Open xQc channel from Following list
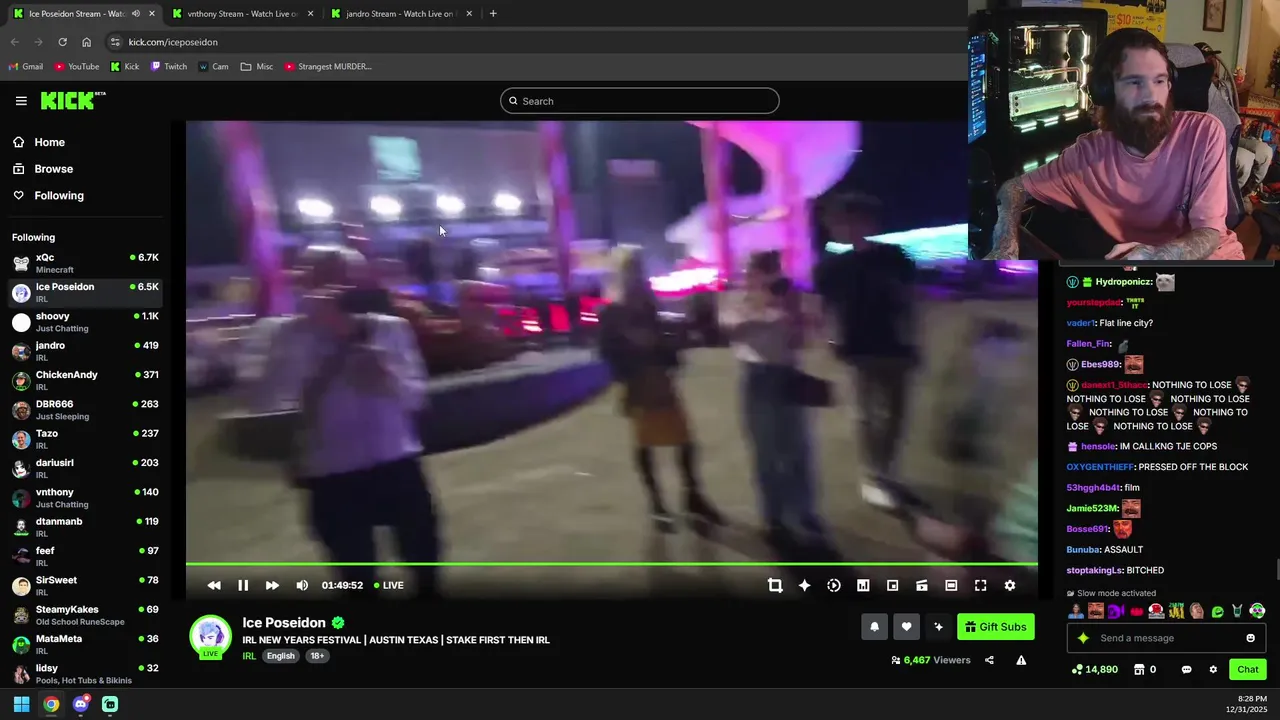The image size is (1280, 720). [85, 263]
